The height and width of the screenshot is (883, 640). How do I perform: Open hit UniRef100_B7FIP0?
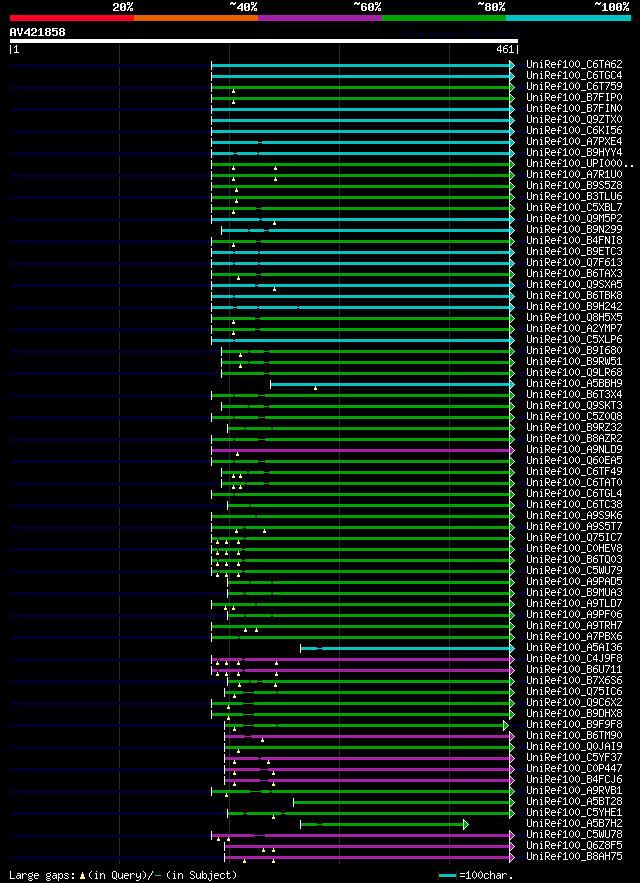[574, 97]
